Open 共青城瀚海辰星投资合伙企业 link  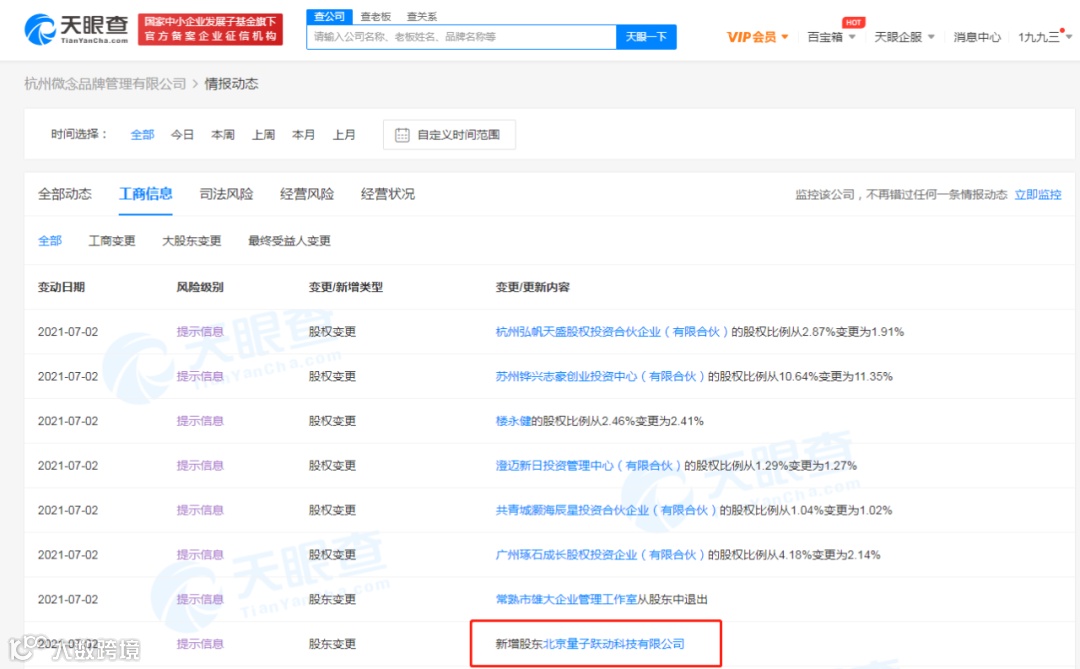pyautogui.click(x=606, y=511)
